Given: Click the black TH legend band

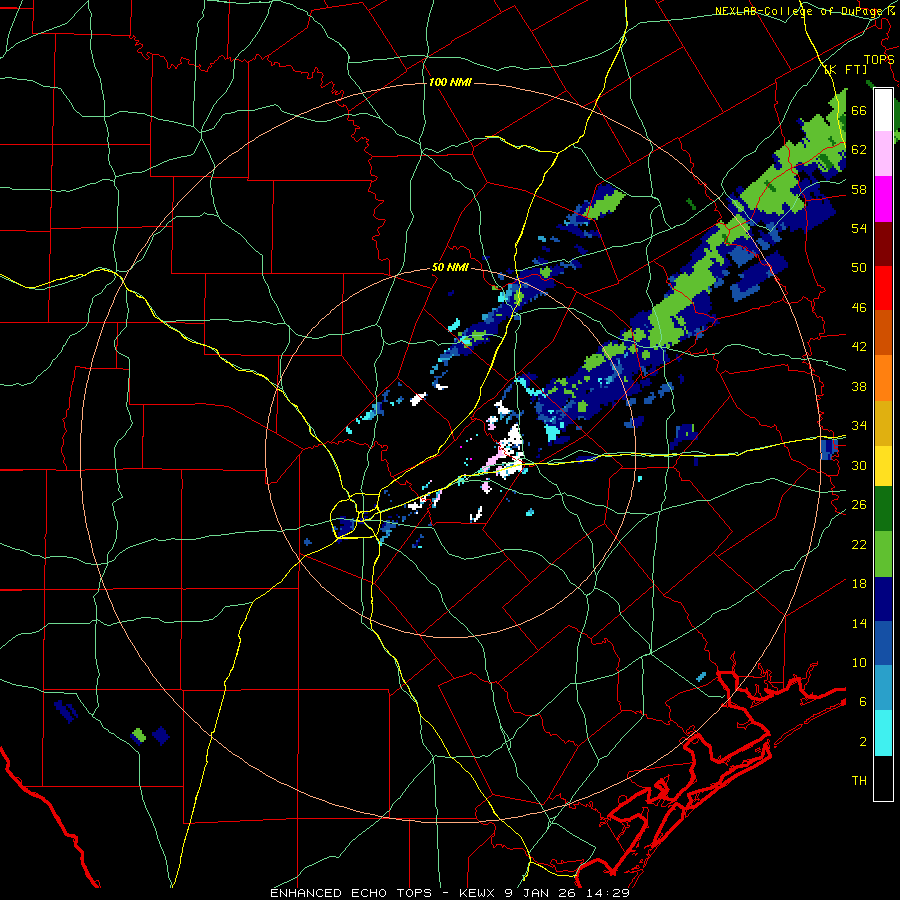Looking at the screenshot, I should [x=883, y=778].
